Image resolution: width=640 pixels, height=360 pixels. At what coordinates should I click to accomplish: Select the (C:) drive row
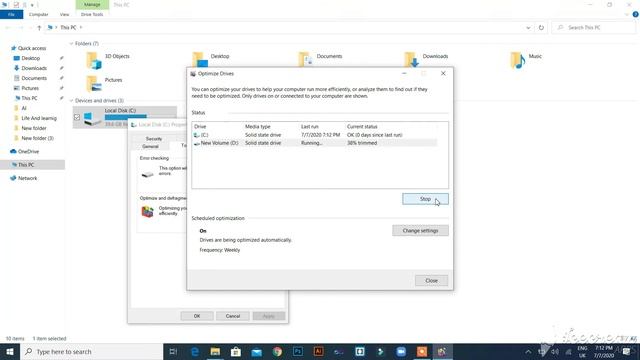(x=315, y=135)
